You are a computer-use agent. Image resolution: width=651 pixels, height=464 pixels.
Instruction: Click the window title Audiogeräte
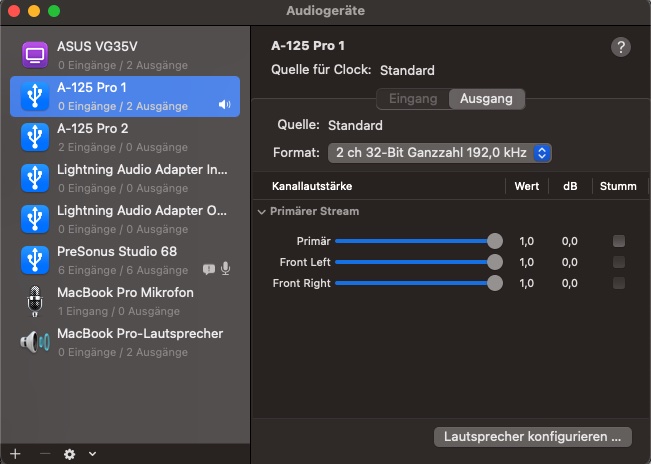[x=326, y=11]
